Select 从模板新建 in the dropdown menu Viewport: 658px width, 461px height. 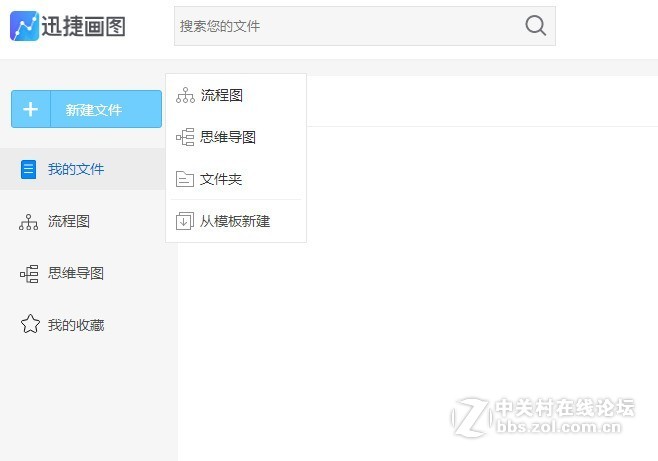(236, 221)
